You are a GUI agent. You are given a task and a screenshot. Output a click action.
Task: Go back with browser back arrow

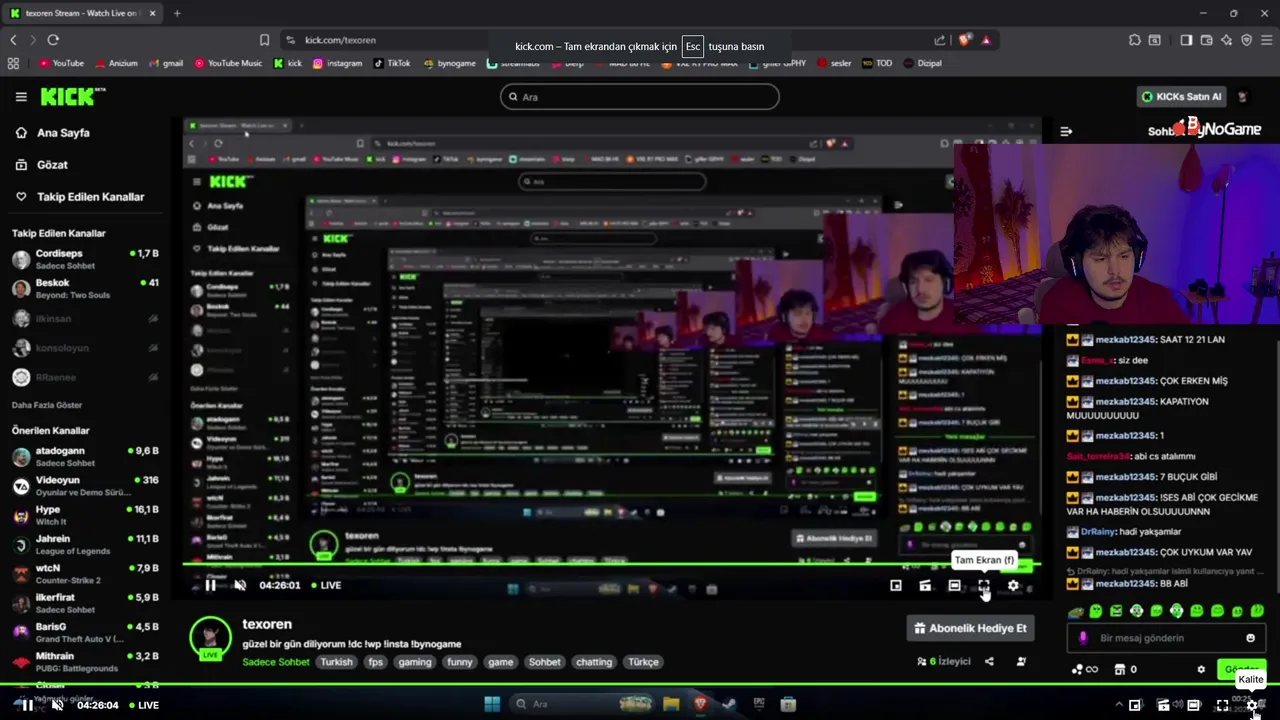[x=13, y=40]
